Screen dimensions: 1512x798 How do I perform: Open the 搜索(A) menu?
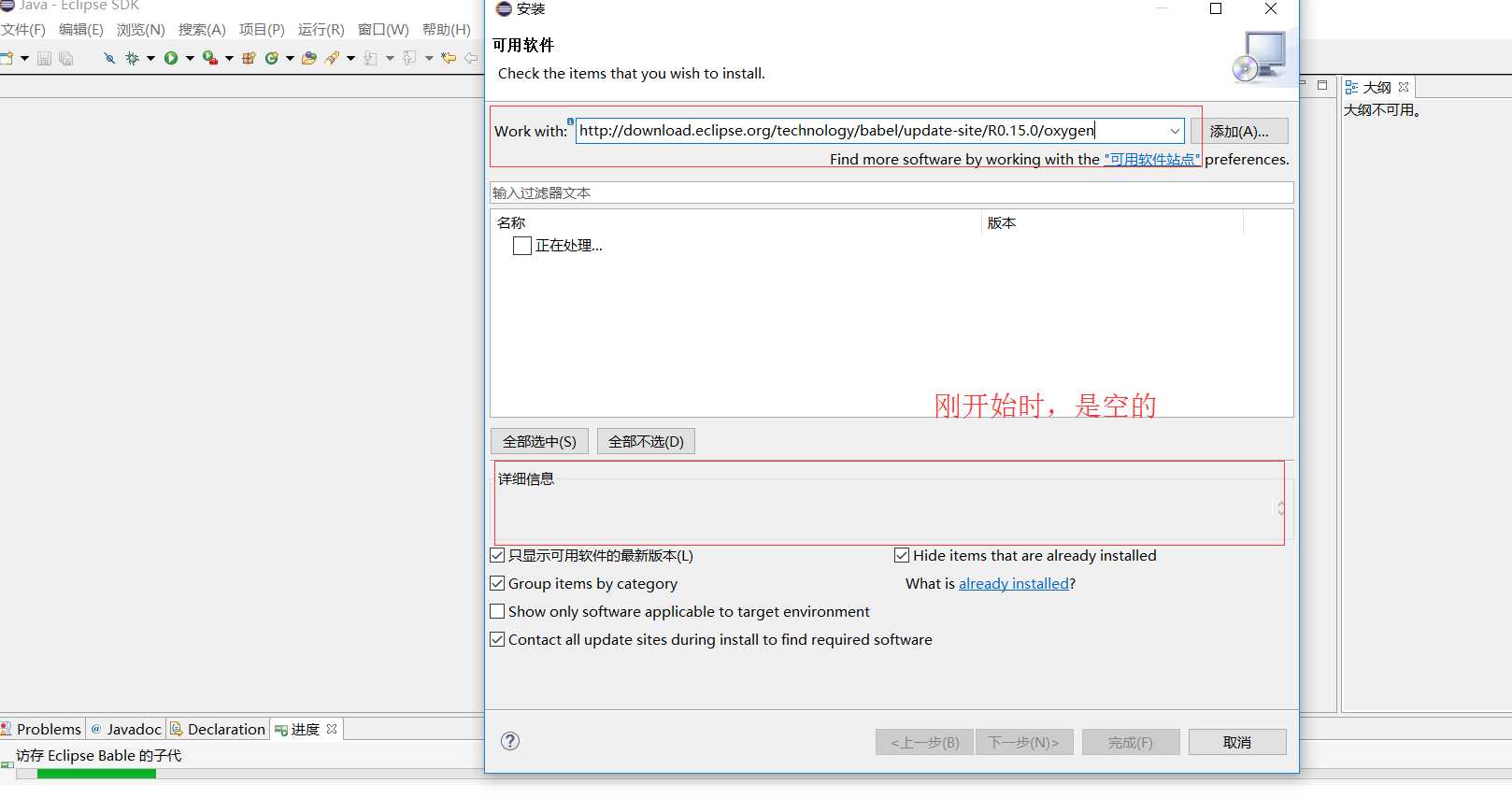point(202,30)
